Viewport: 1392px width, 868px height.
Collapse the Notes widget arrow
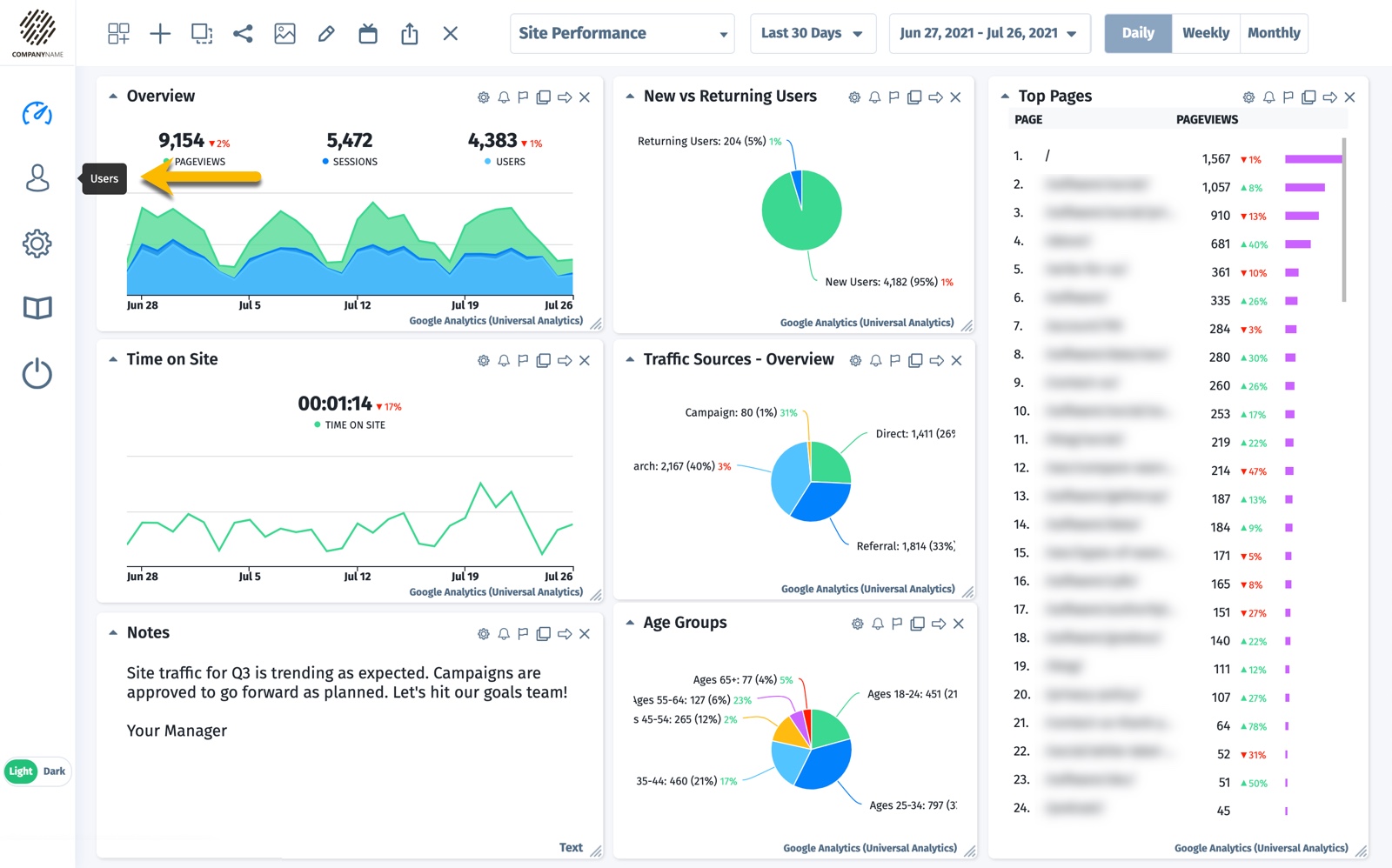coord(113,633)
